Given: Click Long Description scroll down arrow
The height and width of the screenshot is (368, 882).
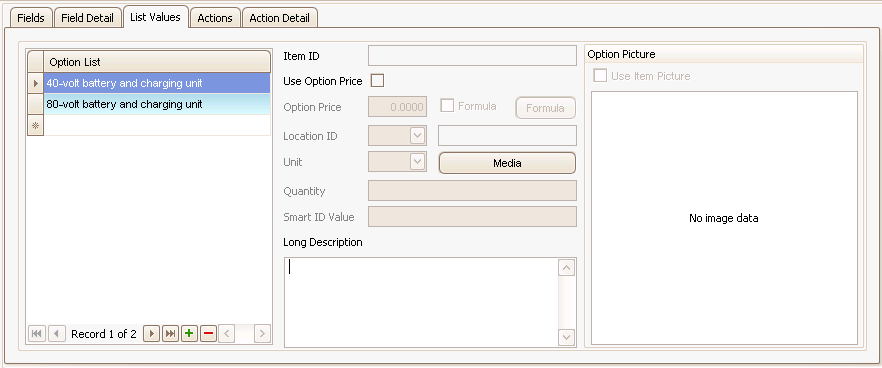Looking at the screenshot, I should [566, 337].
